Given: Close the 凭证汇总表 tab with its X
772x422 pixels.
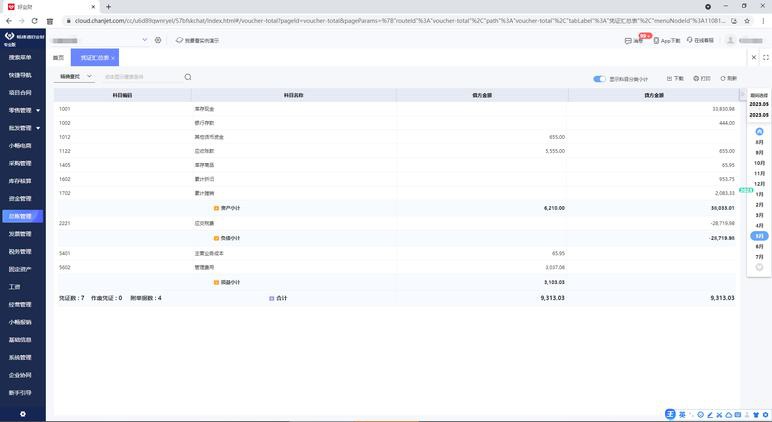Looking at the screenshot, I should coord(113,58).
